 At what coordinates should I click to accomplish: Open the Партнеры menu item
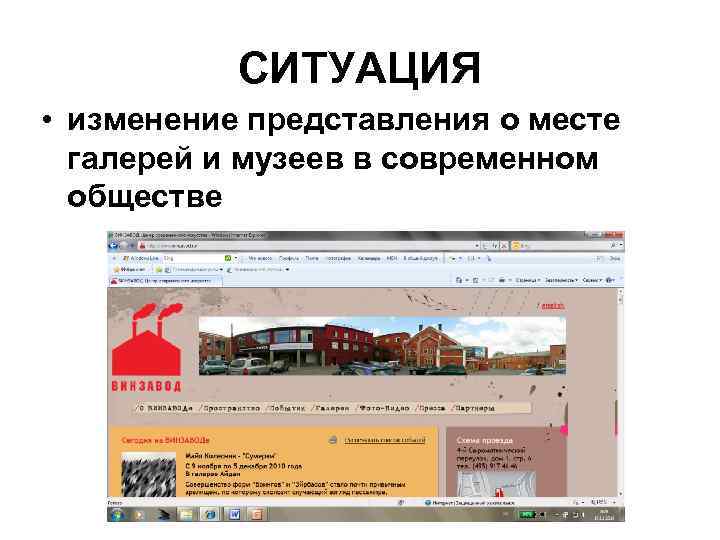pos(473,408)
